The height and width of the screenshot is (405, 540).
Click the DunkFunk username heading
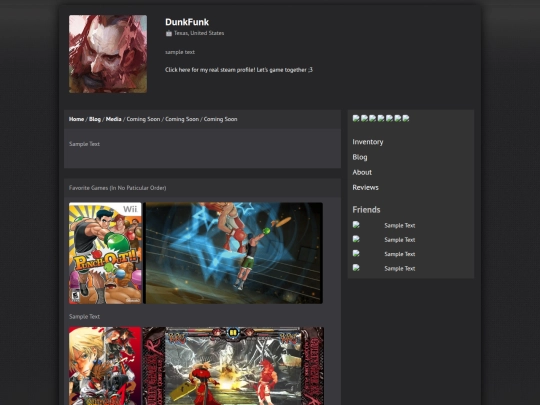click(187, 22)
